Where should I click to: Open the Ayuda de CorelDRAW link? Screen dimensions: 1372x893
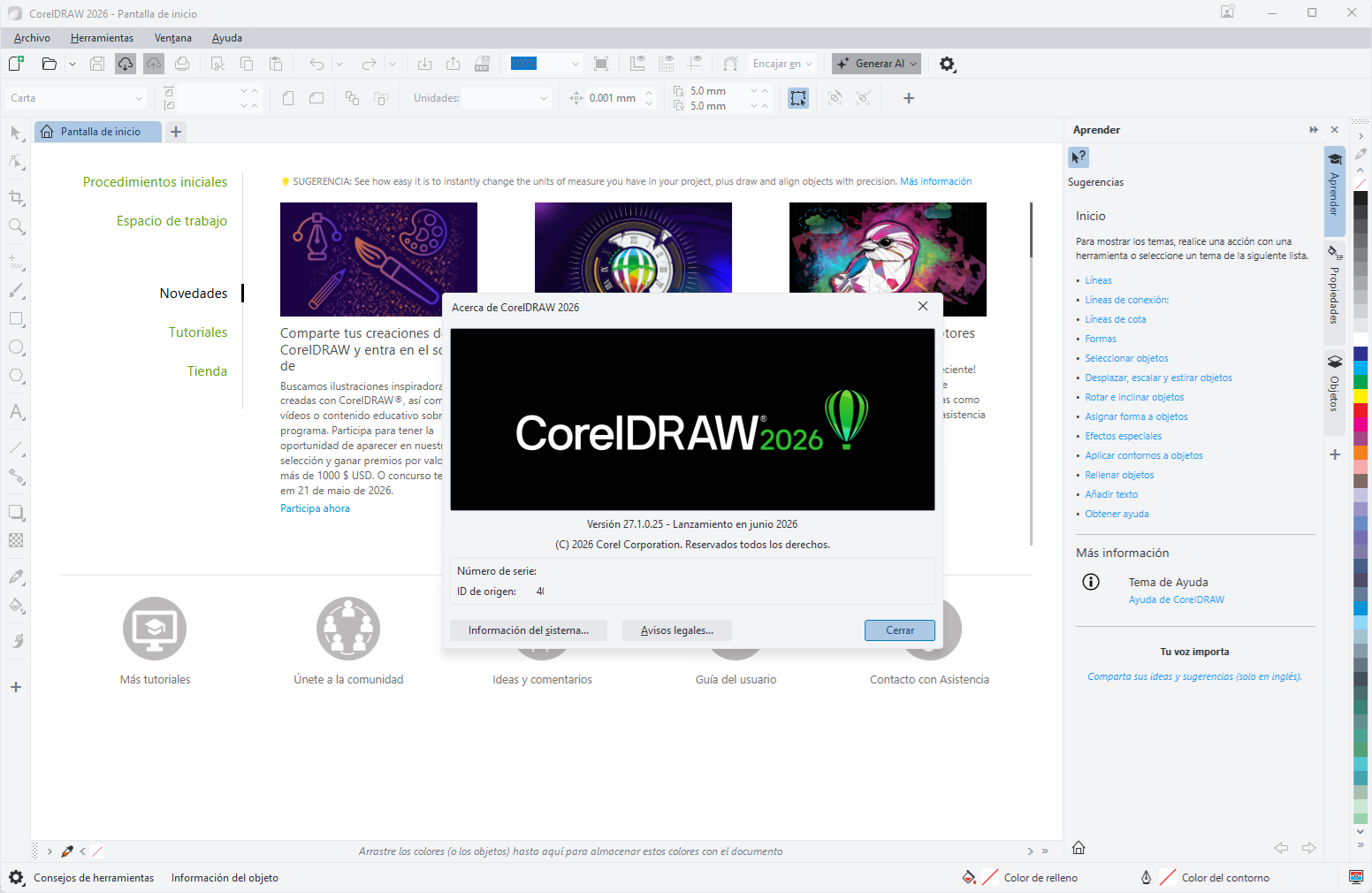(x=1177, y=599)
